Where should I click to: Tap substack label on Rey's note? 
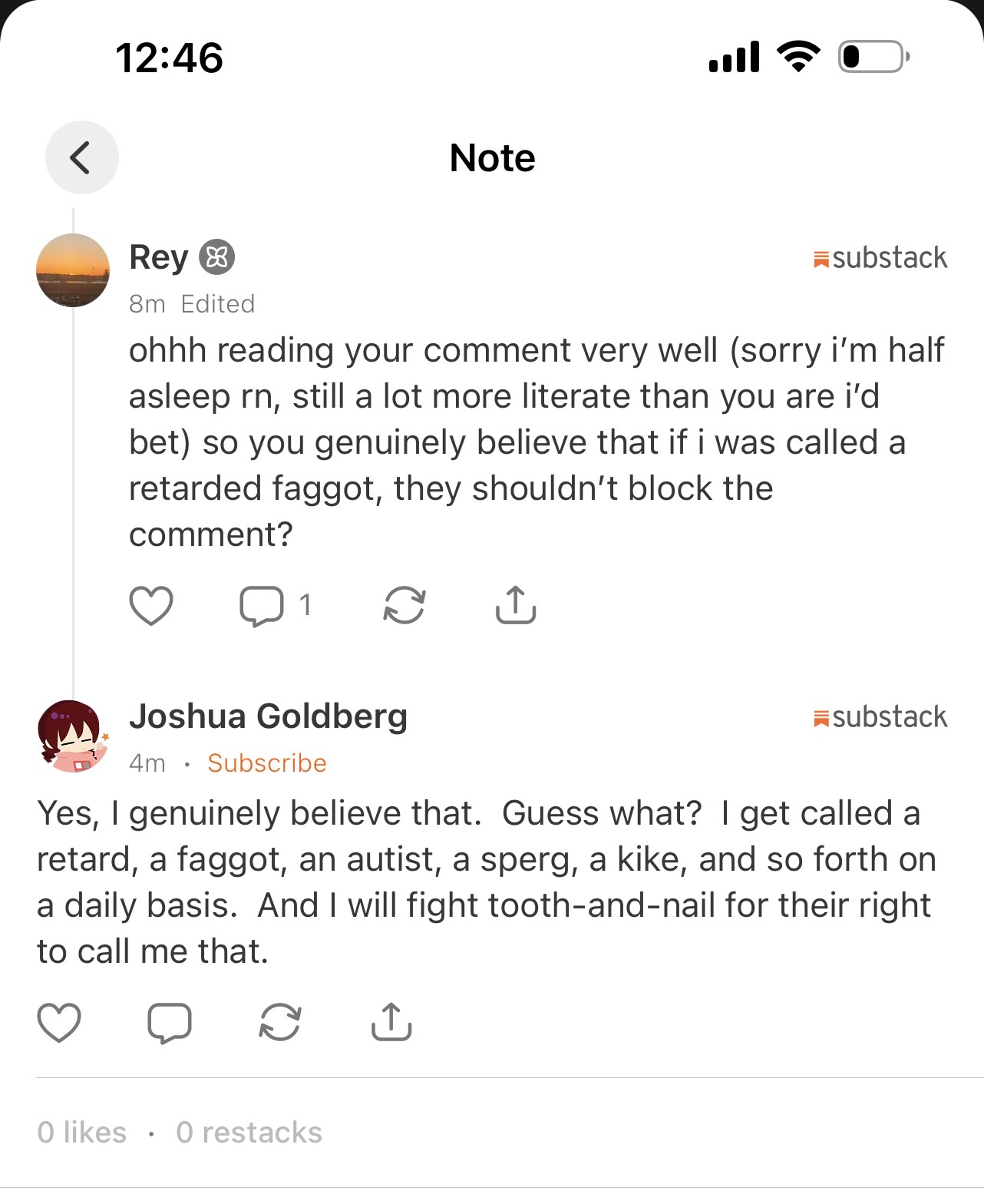click(880, 258)
